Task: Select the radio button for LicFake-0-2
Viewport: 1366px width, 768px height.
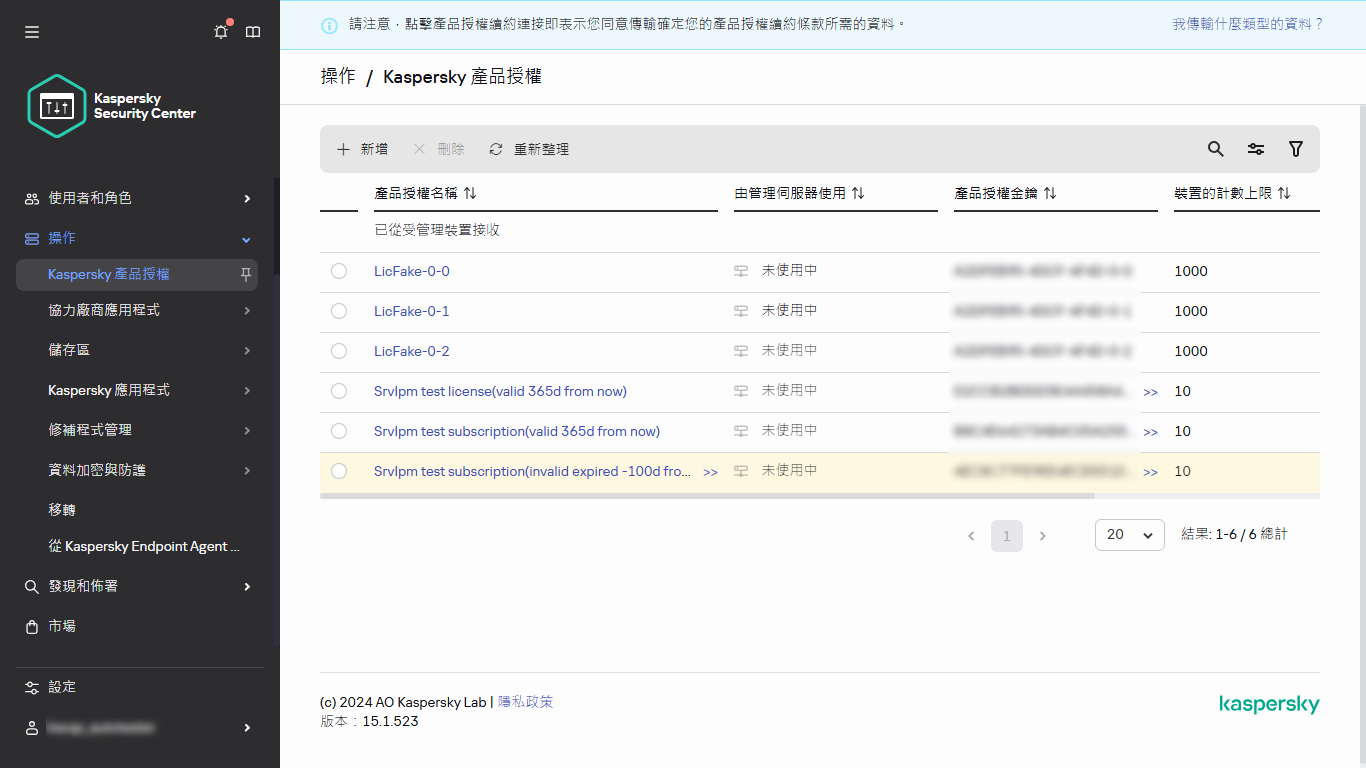Action: tap(338, 351)
